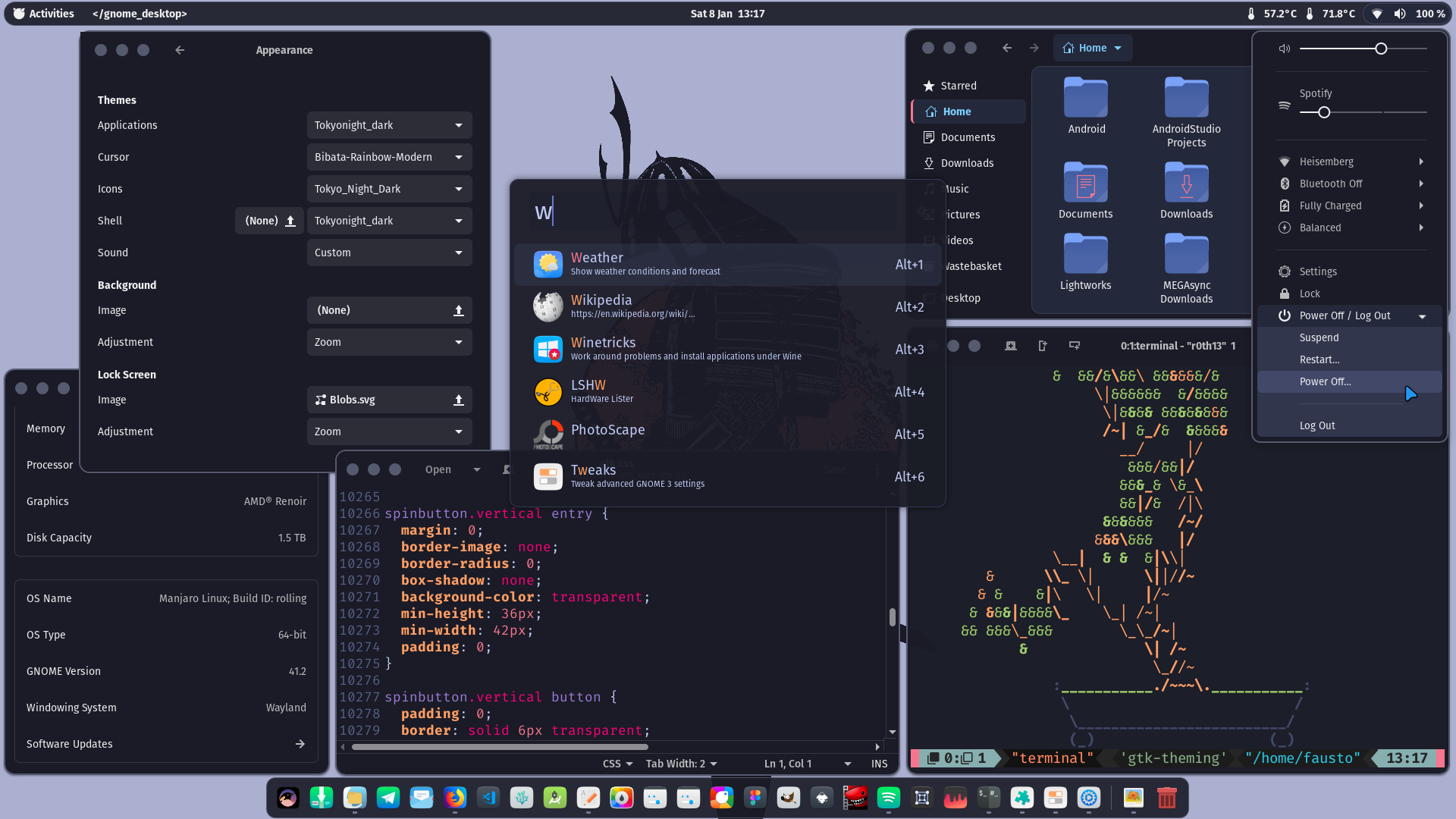Expand Home path dropdown in Files
The image size is (1456, 819).
coord(1093,48)
